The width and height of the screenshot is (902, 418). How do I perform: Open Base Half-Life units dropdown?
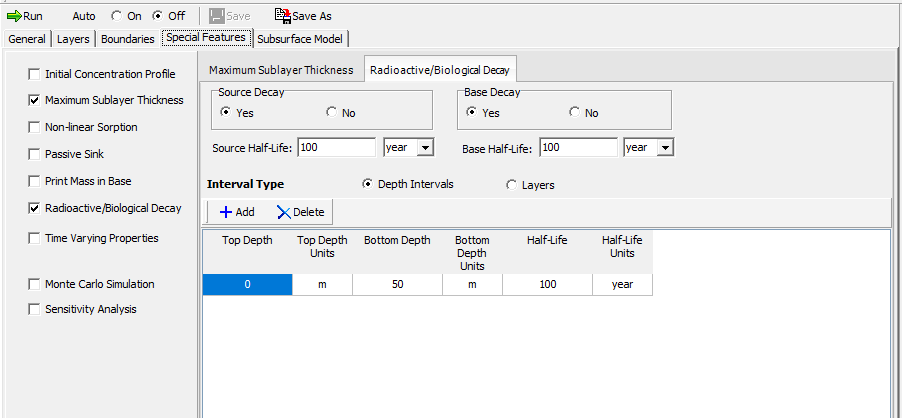tap(665, 148)
